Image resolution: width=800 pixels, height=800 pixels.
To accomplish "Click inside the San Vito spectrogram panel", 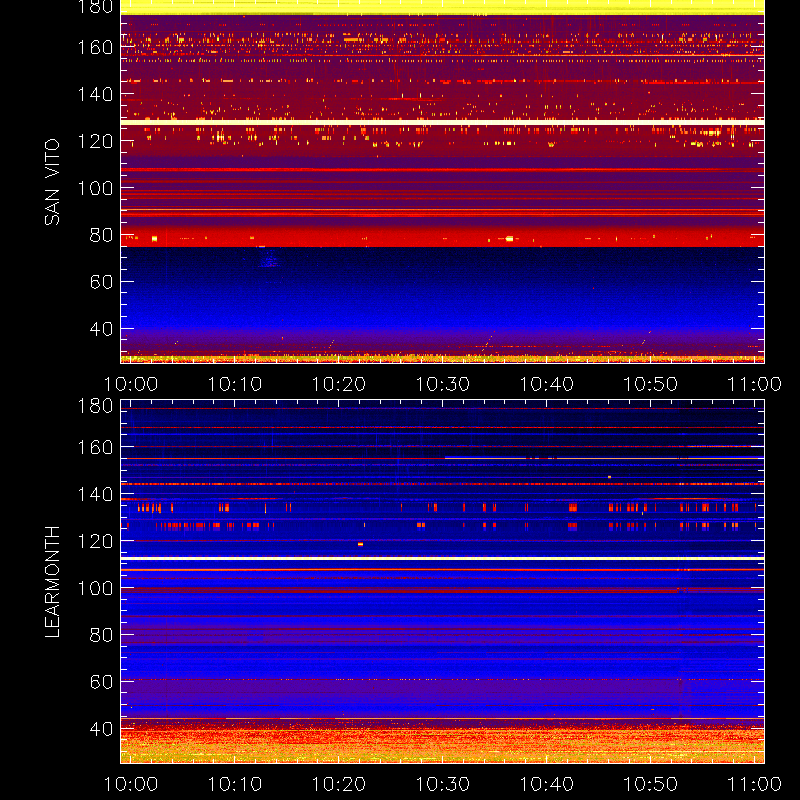I will click(x=442, y=182).
